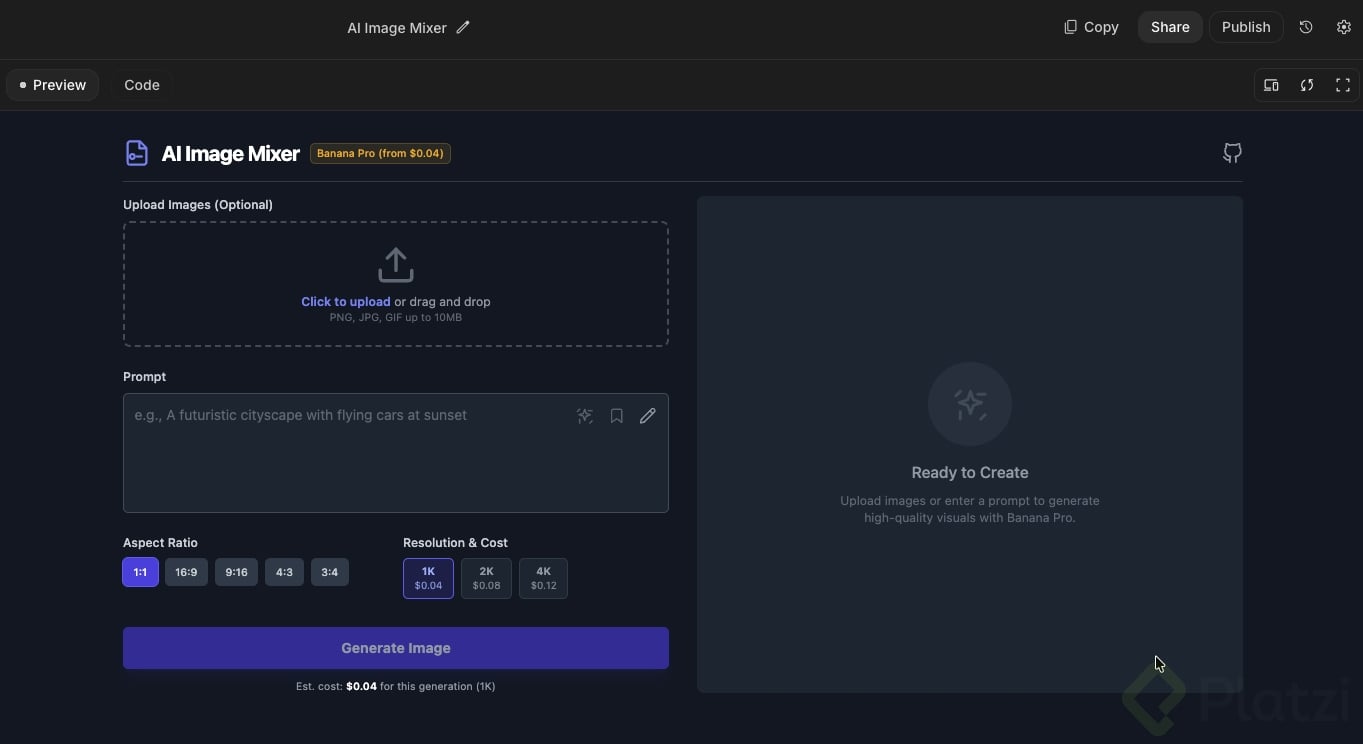Viewport: 1363px width, 744px height.
Task: Click the pencil icon to rename the project
Action: 463,28
